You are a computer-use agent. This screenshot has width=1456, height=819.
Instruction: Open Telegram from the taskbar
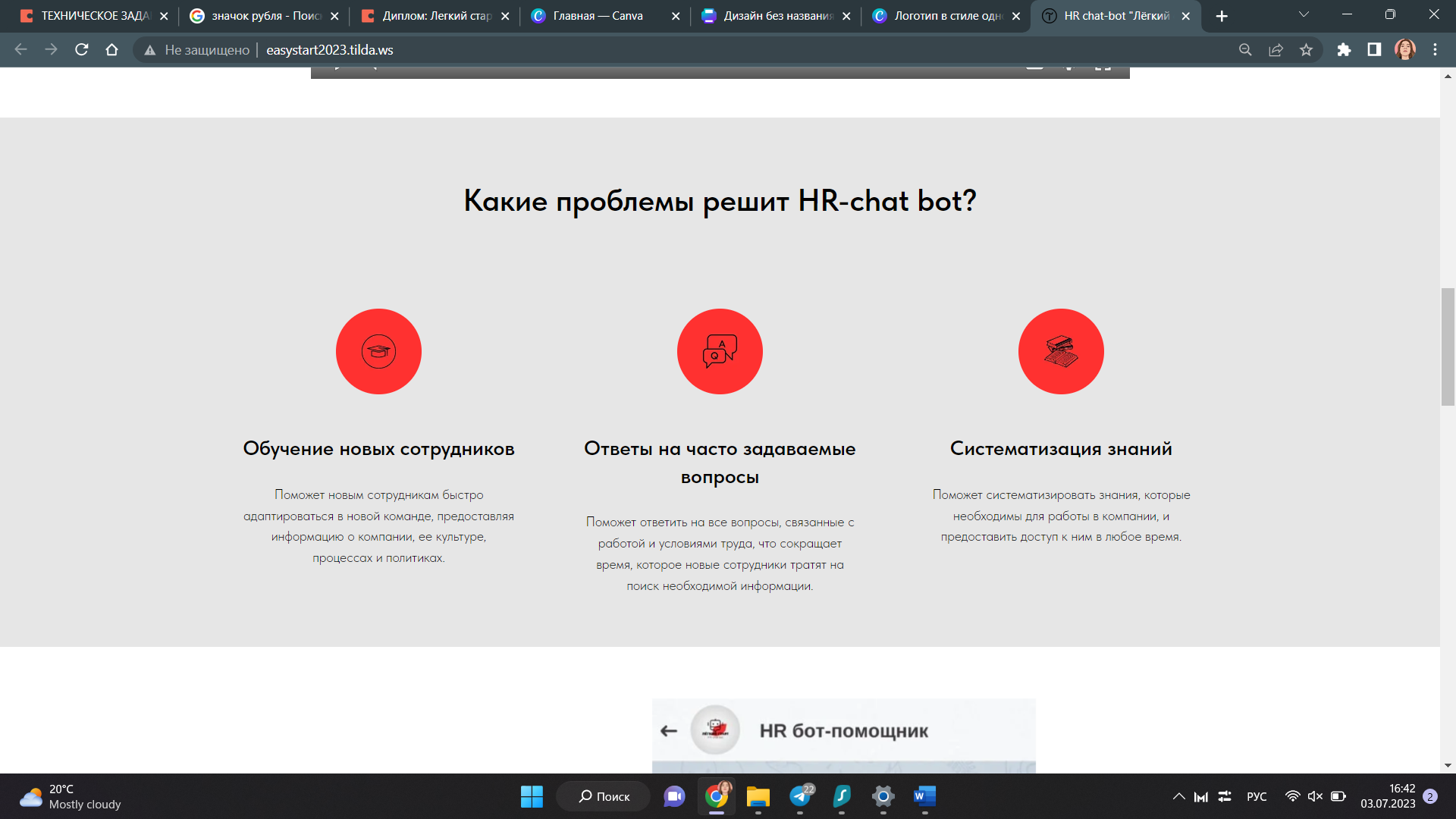[x=800, y=796]
